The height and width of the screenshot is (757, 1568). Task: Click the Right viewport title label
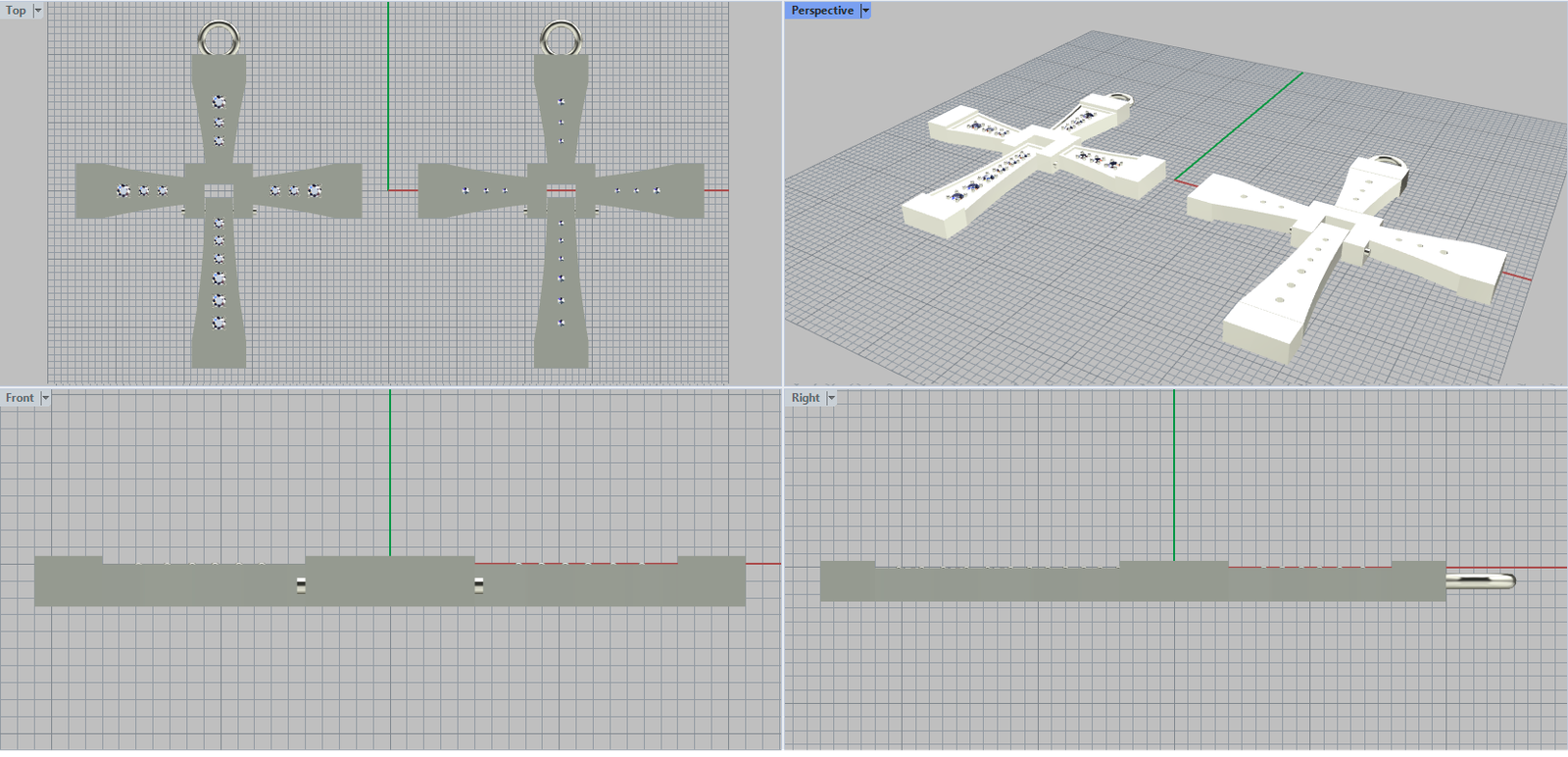pos(806,398)
